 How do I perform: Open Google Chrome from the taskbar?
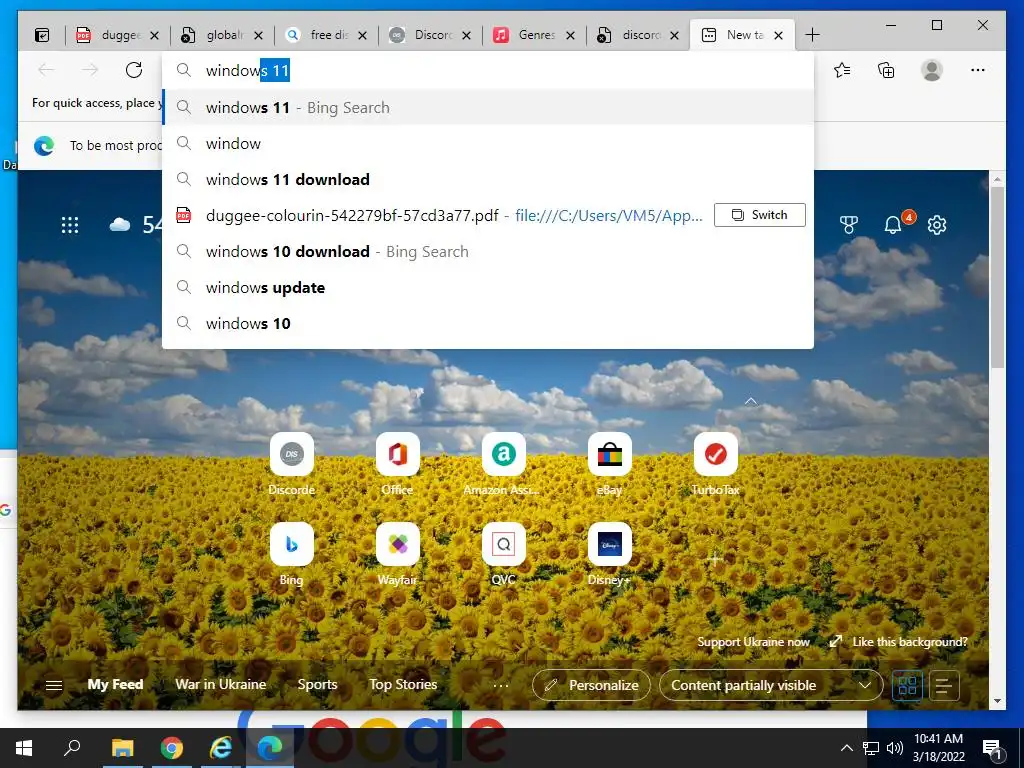(x=172, y=748)
